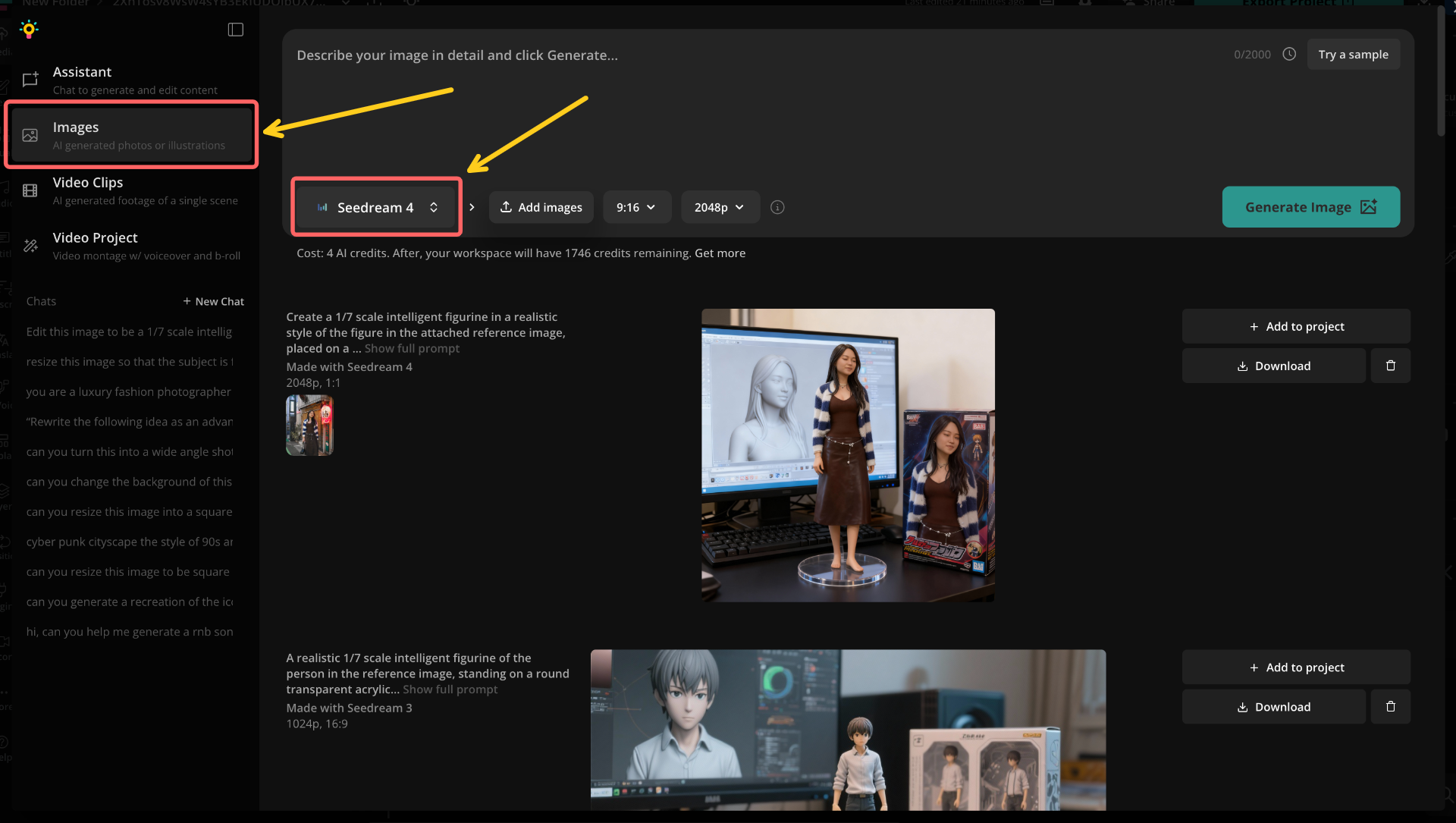
Task: Show the full prompt of Seedream 3 result
Action: [x=450, y=689]
